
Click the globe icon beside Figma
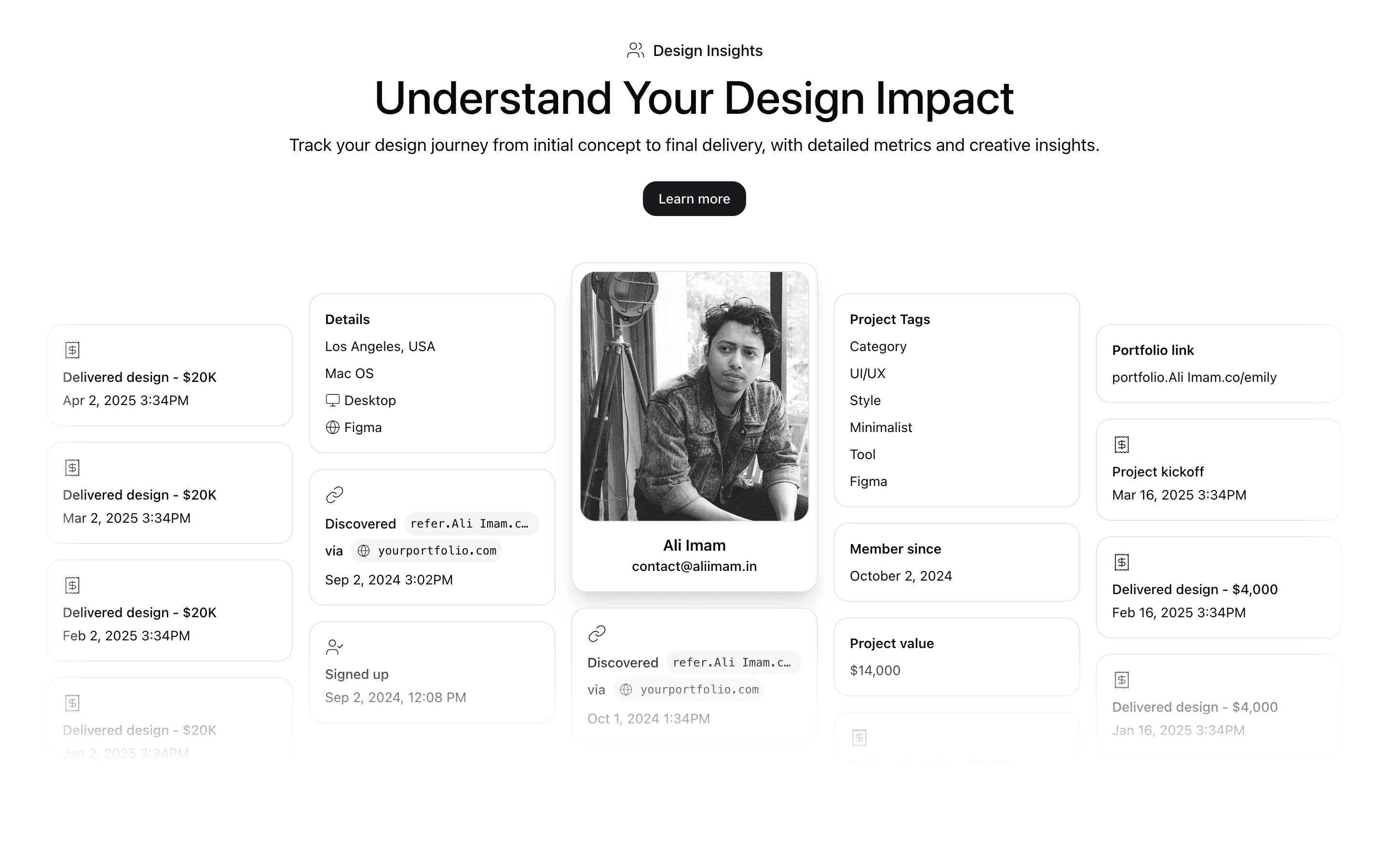[x=332, y=427]
